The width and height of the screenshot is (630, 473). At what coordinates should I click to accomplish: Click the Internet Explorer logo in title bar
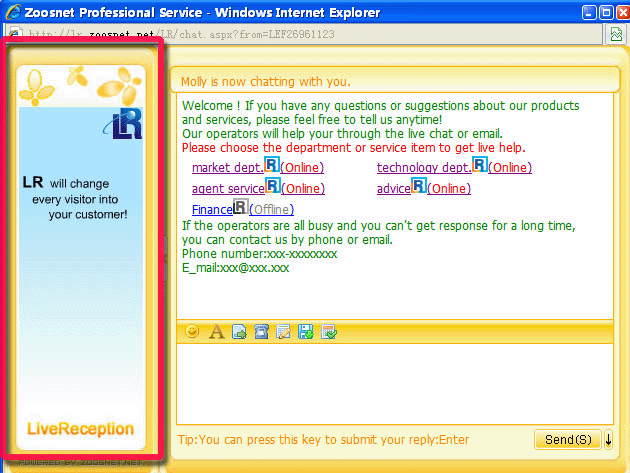(x=13, y=12)
